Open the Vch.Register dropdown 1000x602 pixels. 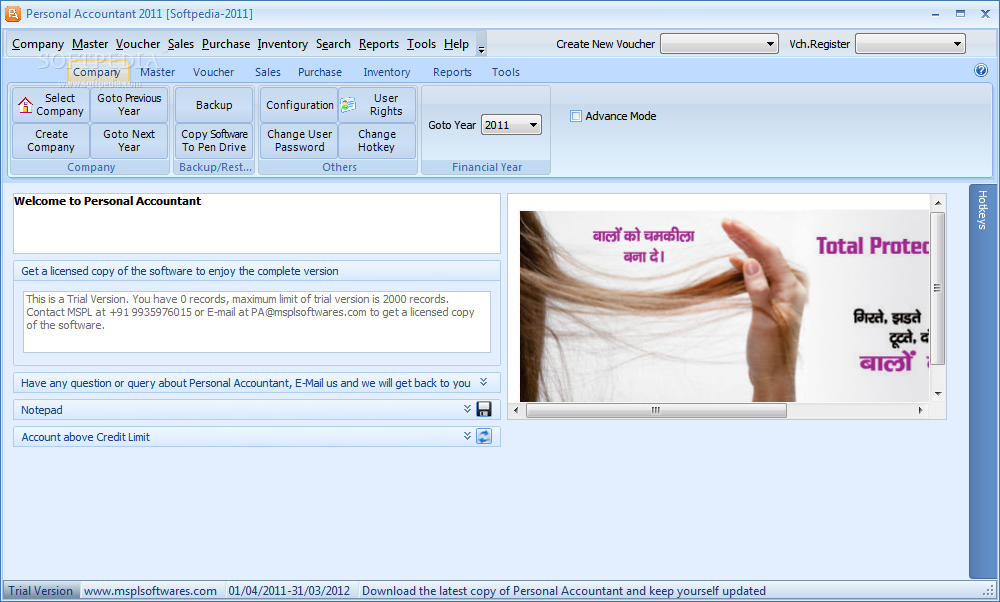[910, 44]
